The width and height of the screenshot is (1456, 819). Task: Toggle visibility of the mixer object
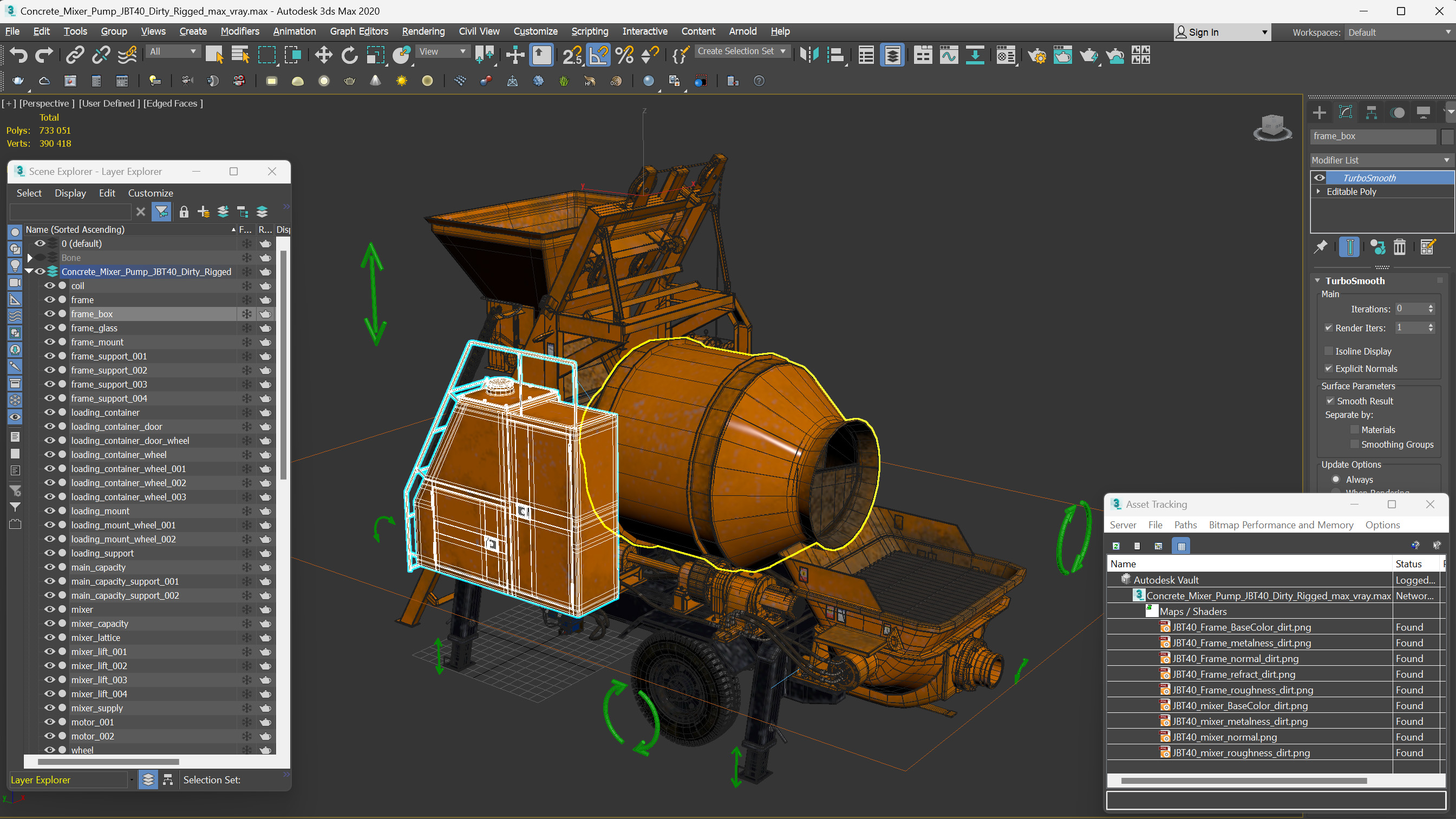(x=50, y=610)
